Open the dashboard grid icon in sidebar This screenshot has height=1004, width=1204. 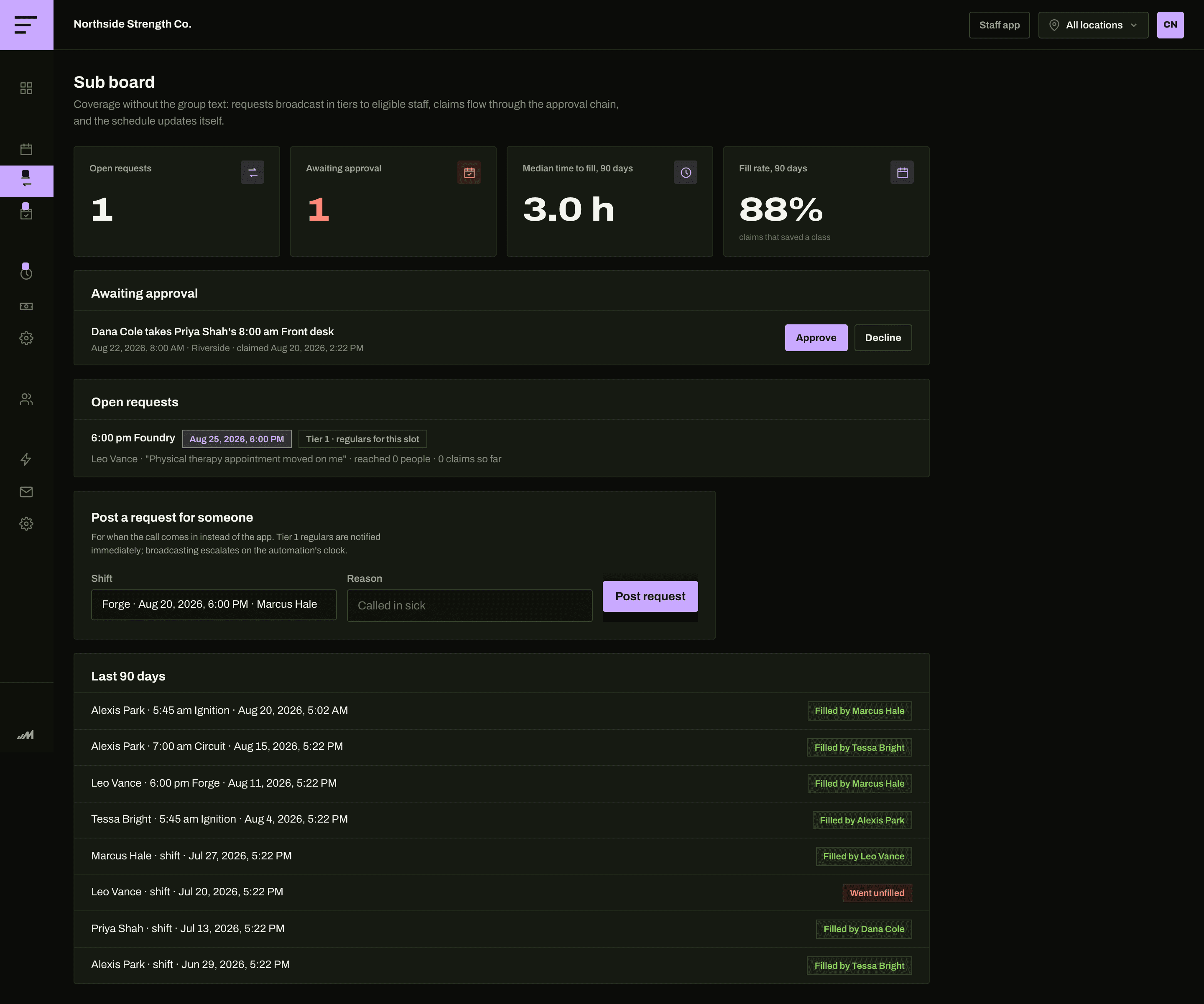click(26, 88)
